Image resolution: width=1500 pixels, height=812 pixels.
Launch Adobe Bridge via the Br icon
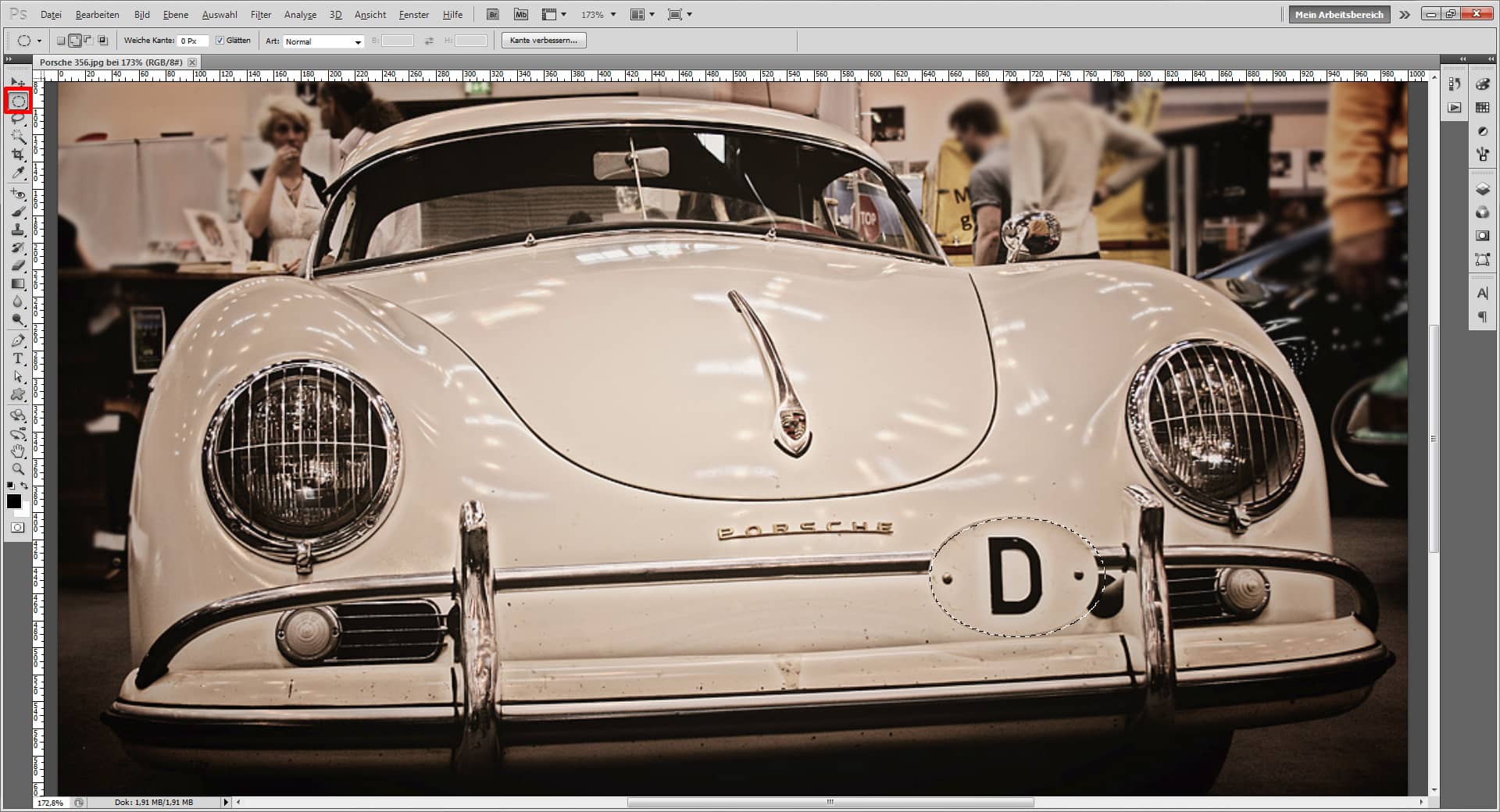[x=492, y=13]
